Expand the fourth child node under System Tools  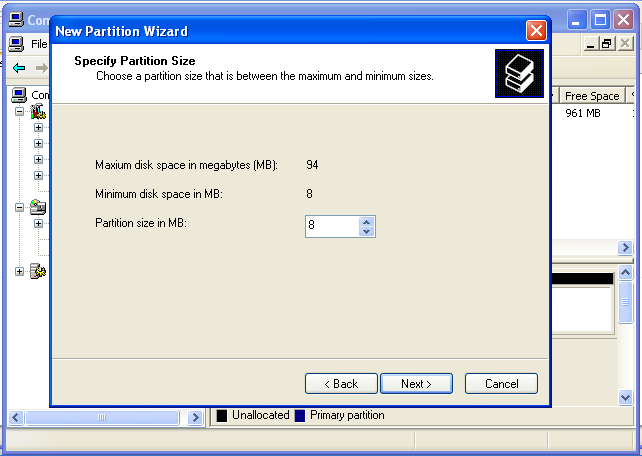pos(38,175)
